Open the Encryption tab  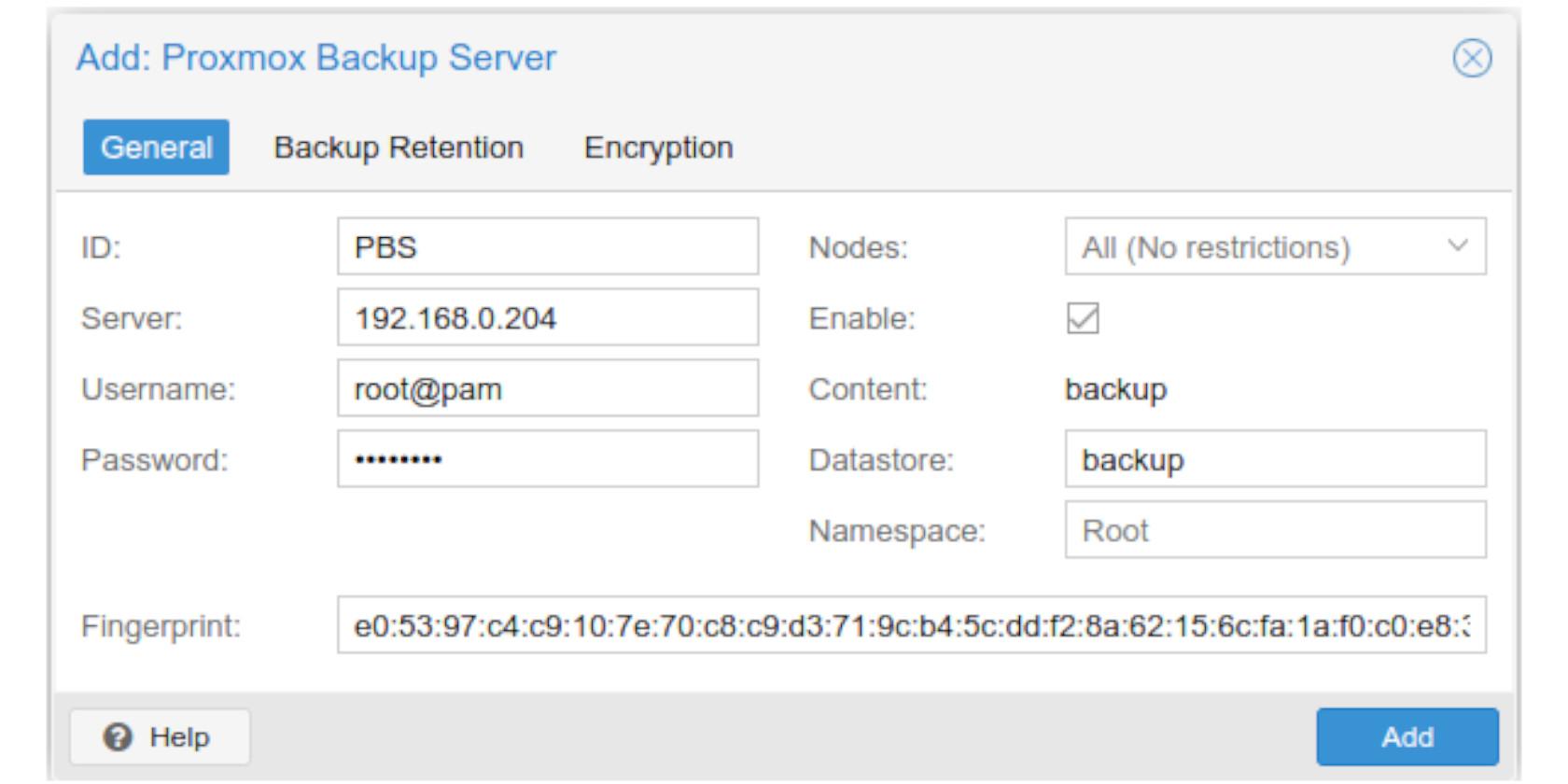click(x=658, y=147)
